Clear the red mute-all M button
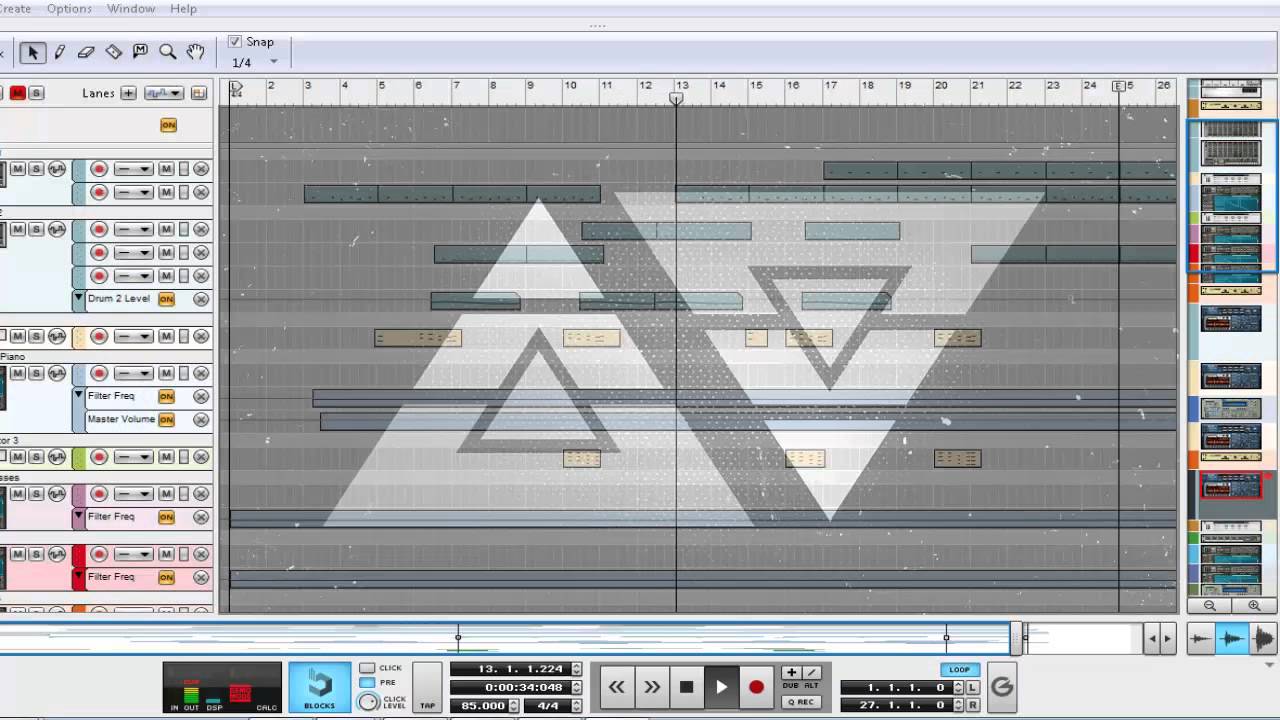 (x=18, y=93)
